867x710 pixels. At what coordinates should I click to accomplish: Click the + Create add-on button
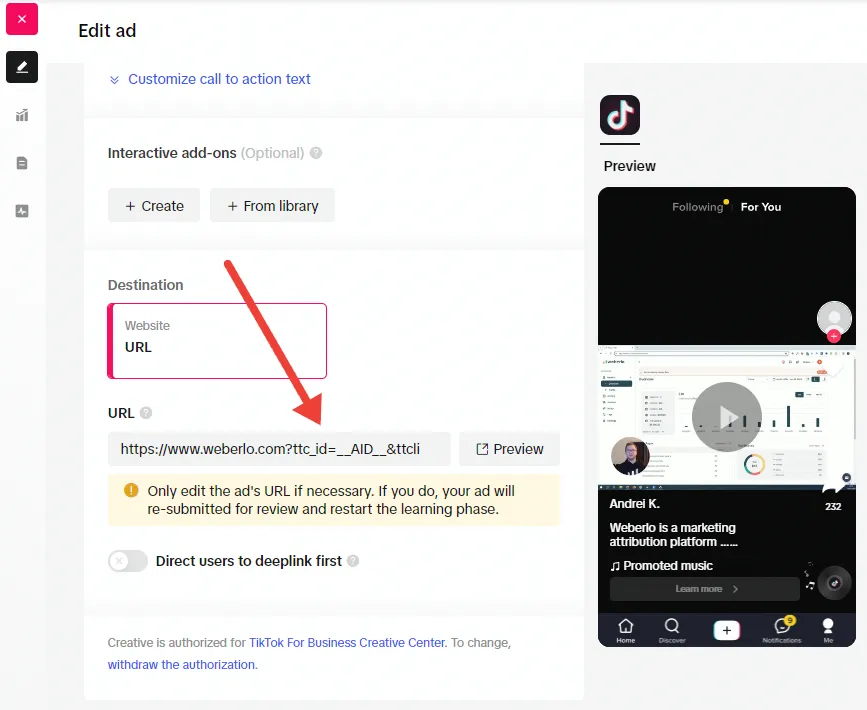click(x=154, y=206)
